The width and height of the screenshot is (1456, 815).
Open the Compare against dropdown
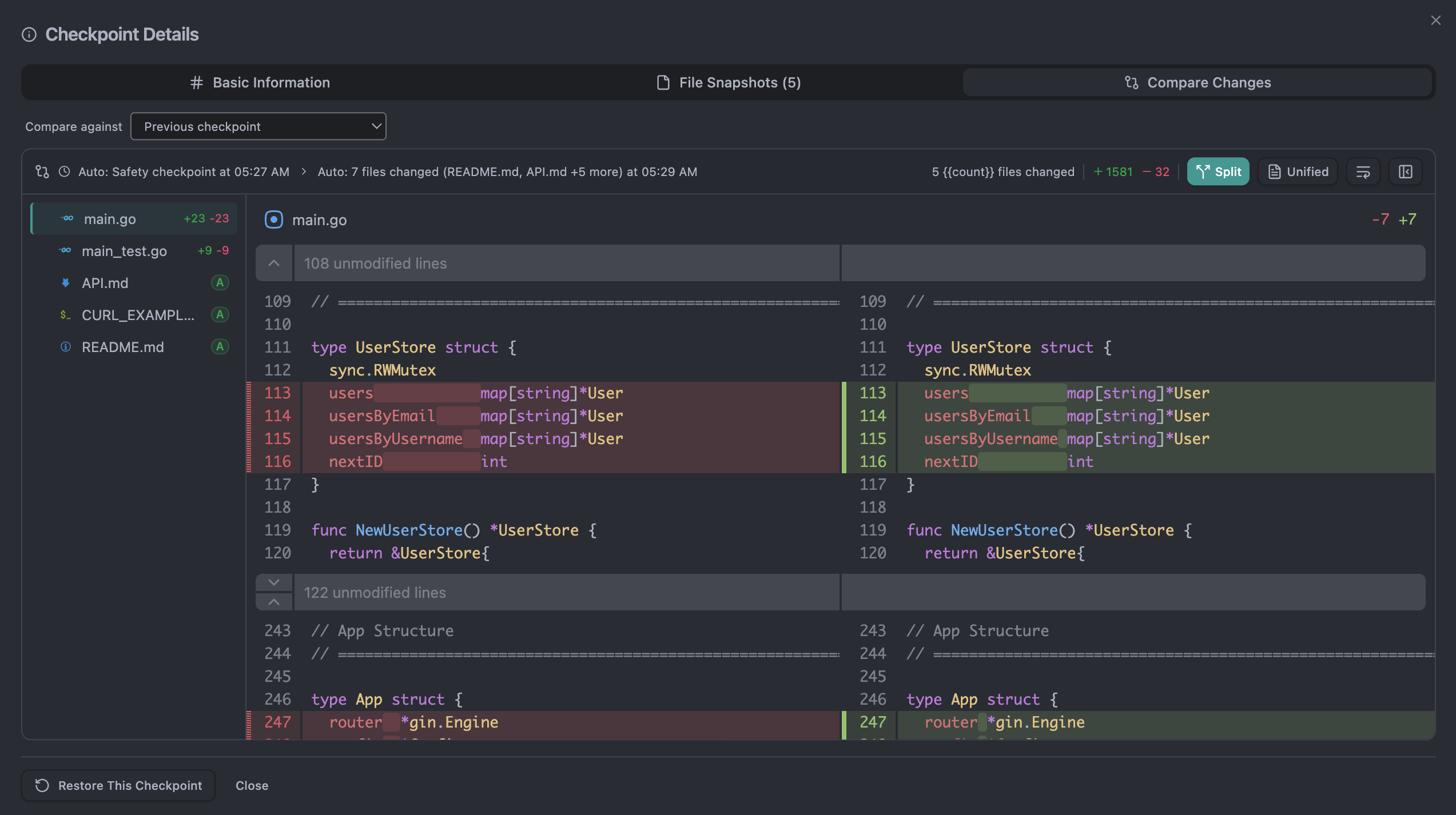pos(258,126)
